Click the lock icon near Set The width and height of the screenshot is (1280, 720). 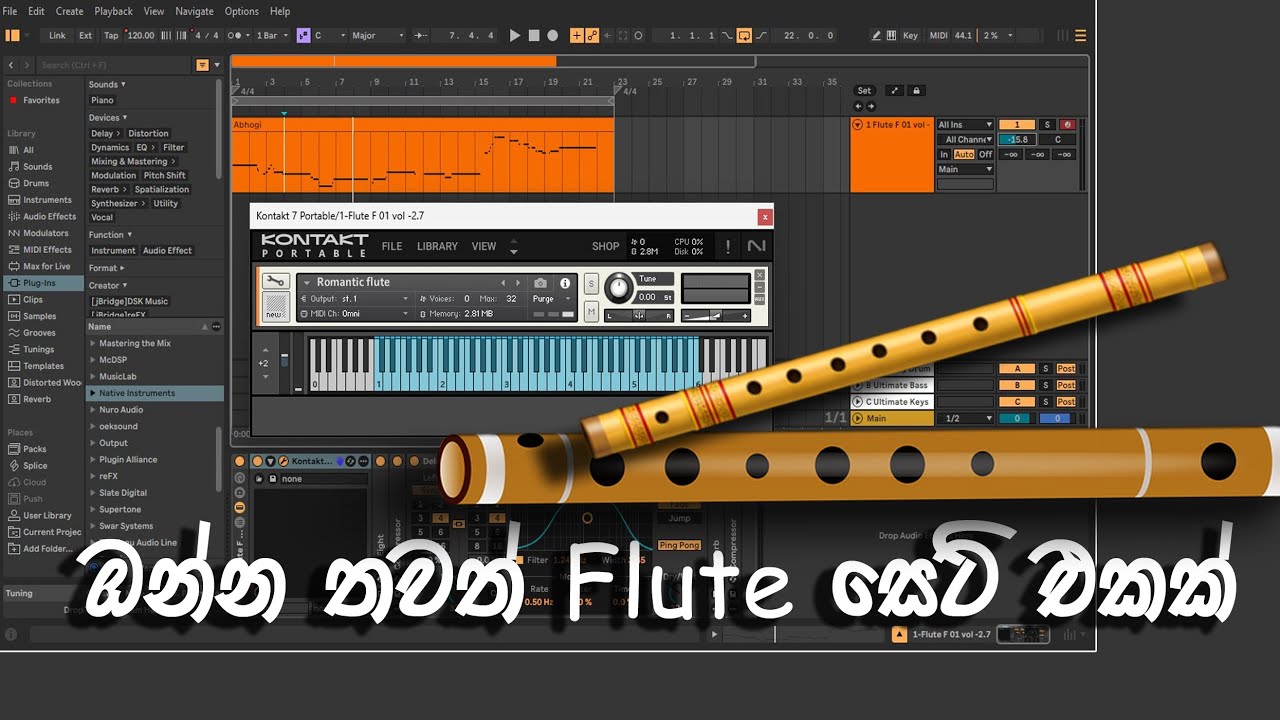click(916, 90)
